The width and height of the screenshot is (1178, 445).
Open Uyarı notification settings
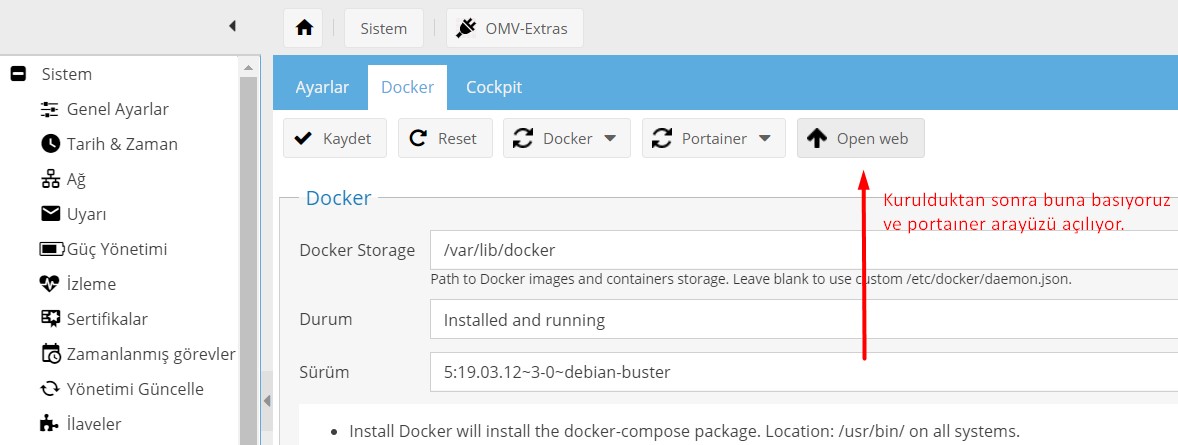86,214
